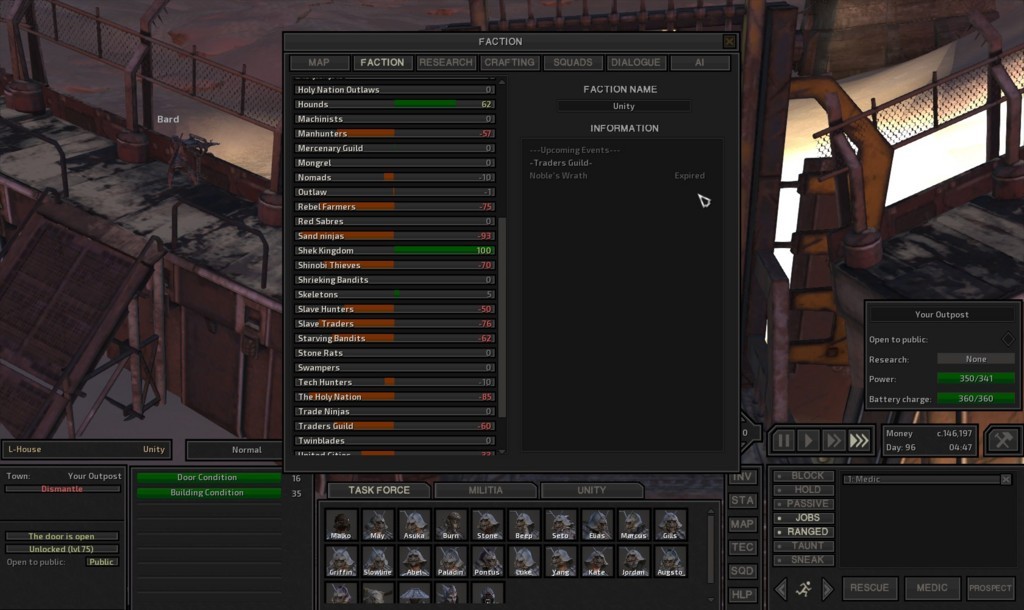The width and height of the screenshot is (1024, 610).
Task: Click The Holy Nation relations bar
Action: click(394, 397)
